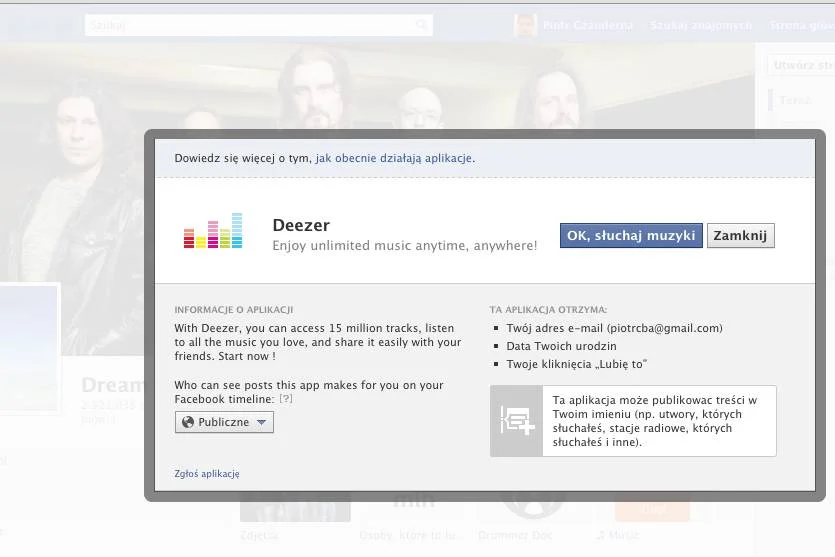Click the publish-on-timeline icon in permissions box
Image resolution: width=835 pixels, height=557 pixels.
[516, 421]
